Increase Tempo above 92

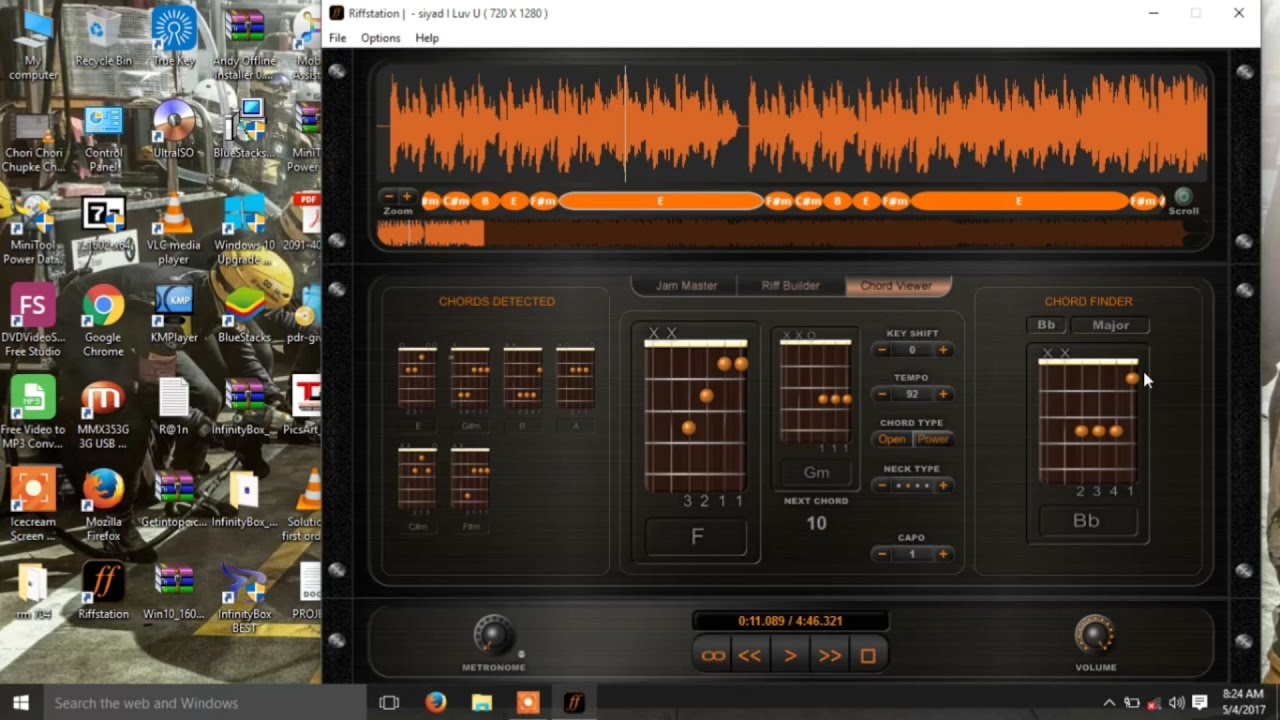click(x=942, y=394)
